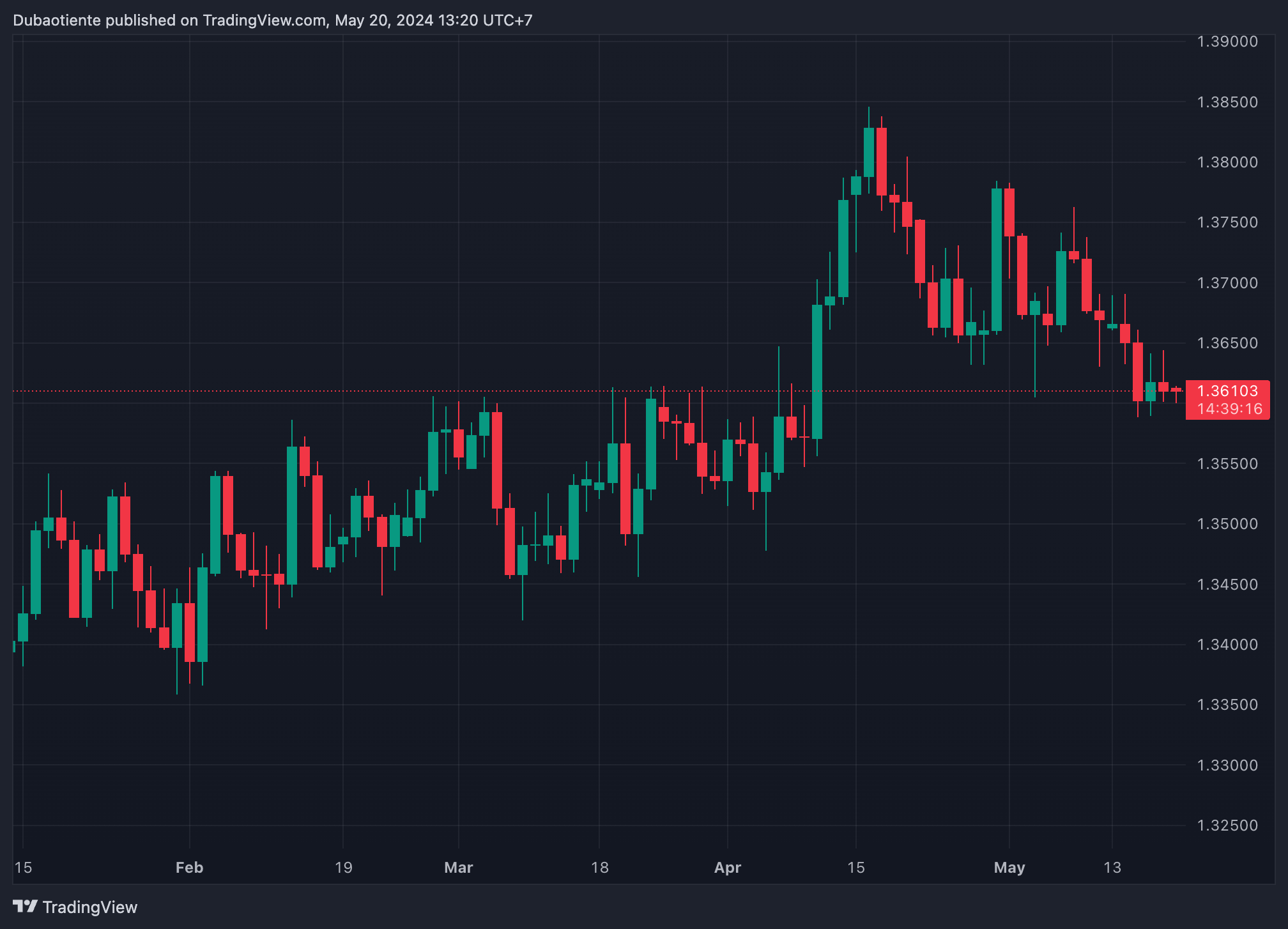
Task: Click the May label on time axis
Action: 1009,868
